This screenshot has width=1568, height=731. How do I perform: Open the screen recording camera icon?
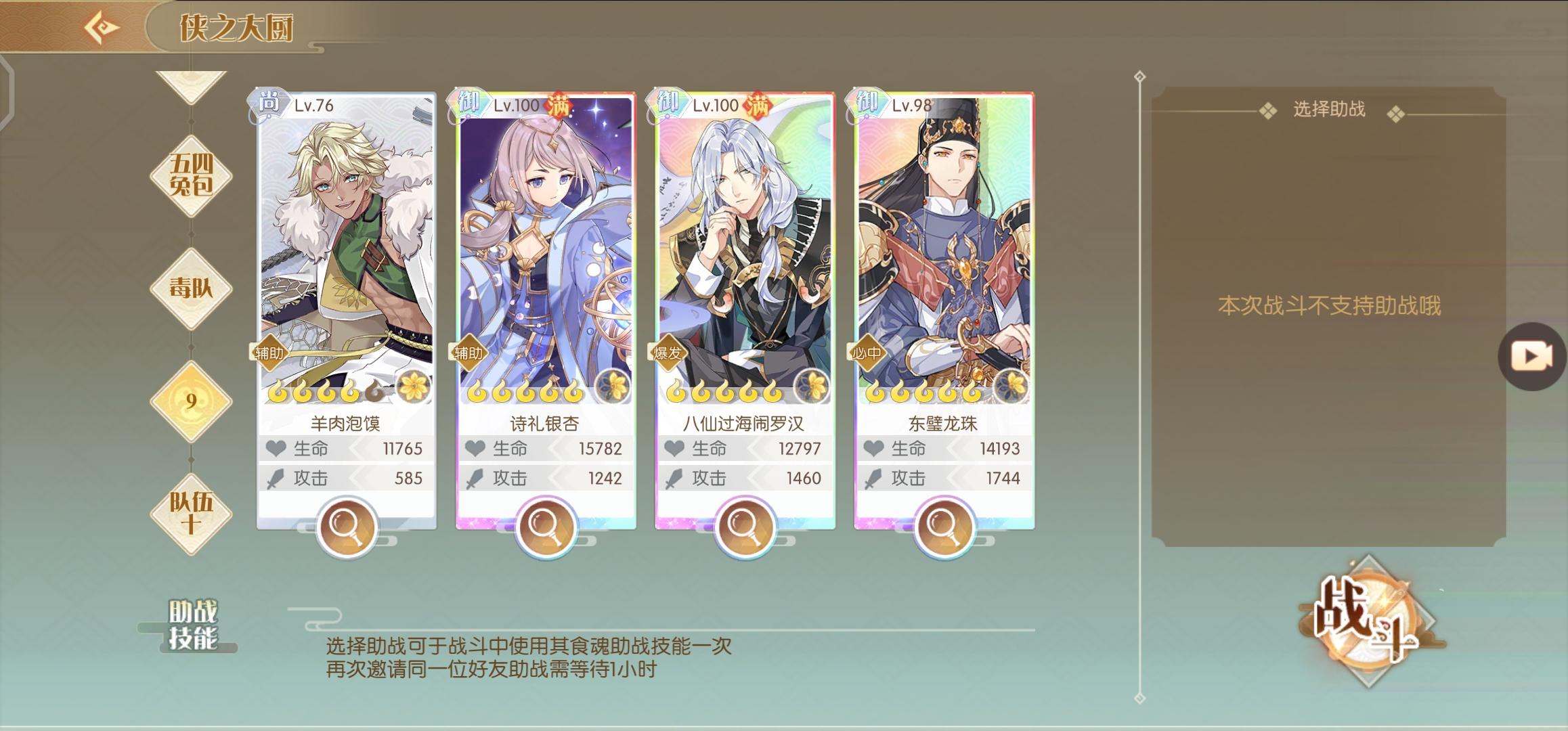tap(1533, 356)
